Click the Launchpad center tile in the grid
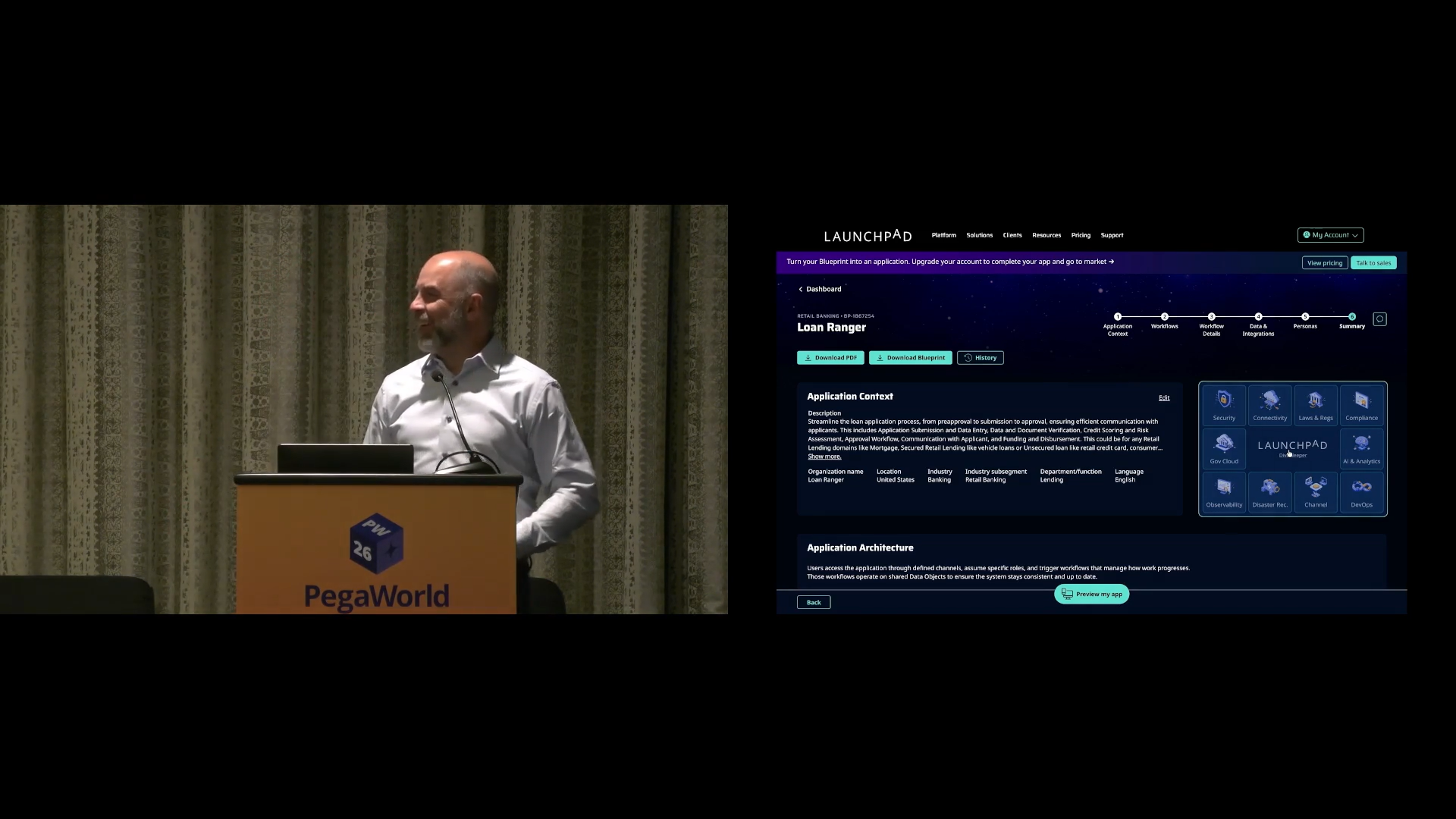1456x819 pixels. [1293, 448]
